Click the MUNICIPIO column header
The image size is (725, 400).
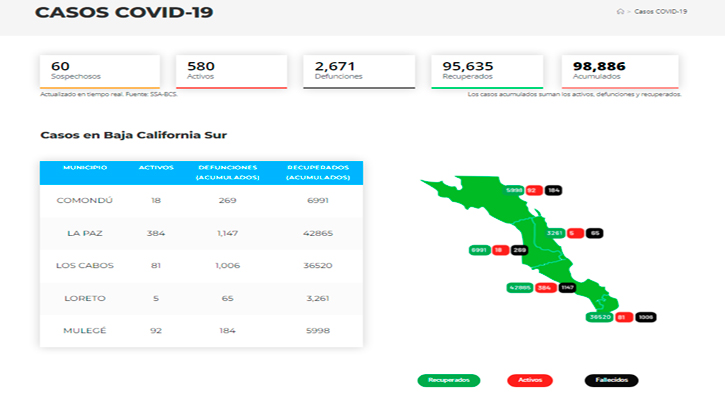tap(85, 167)
